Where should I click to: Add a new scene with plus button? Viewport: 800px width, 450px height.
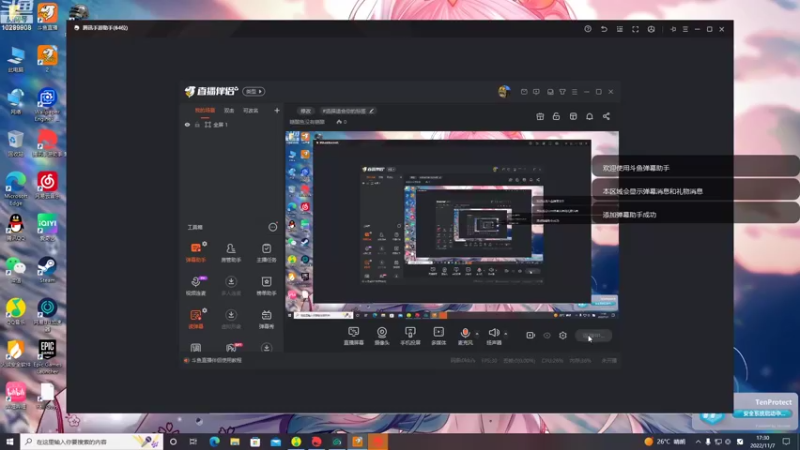tap(277, 110)
